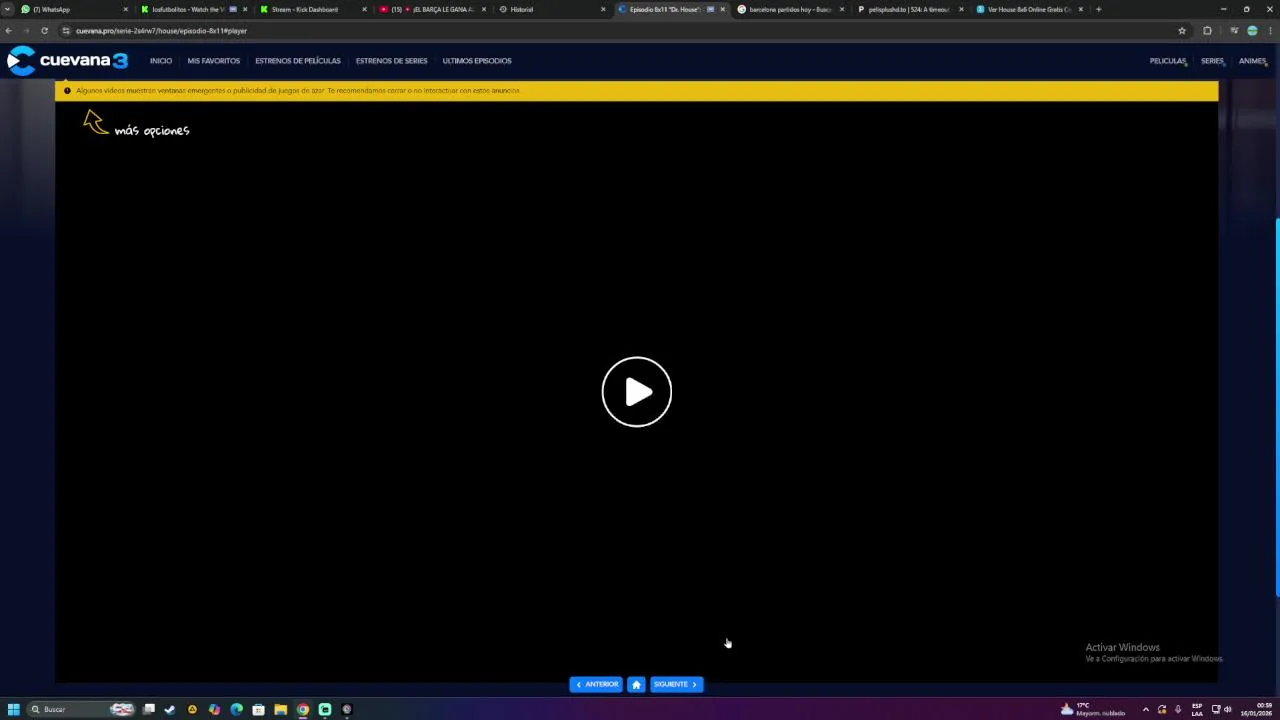Open File Explorer from the taskbar
The image size is (1280, 720).
tap(280, 709)
